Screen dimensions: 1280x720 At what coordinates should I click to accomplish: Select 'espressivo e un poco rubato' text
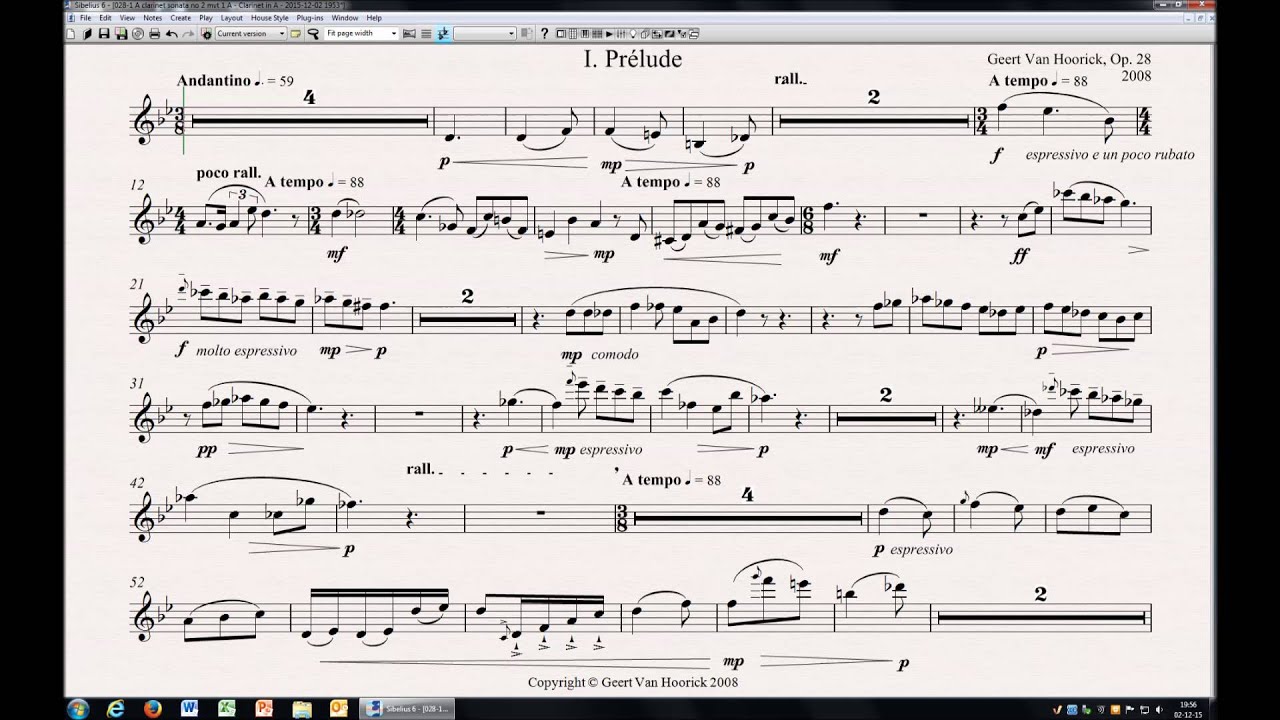[1110, 155]
